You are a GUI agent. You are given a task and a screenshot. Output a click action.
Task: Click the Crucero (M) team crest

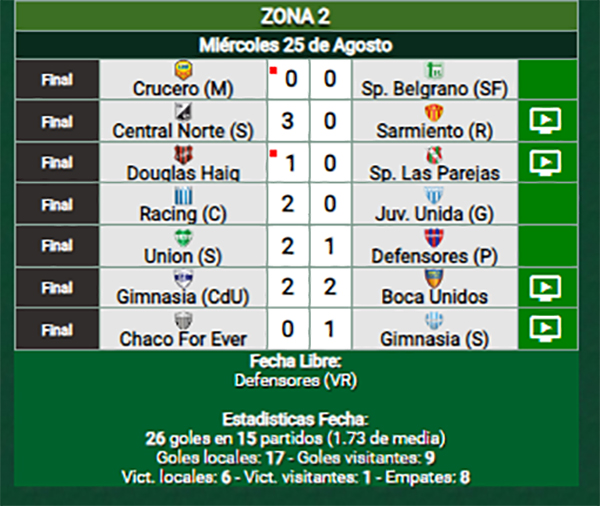click(x=183, y=70)
